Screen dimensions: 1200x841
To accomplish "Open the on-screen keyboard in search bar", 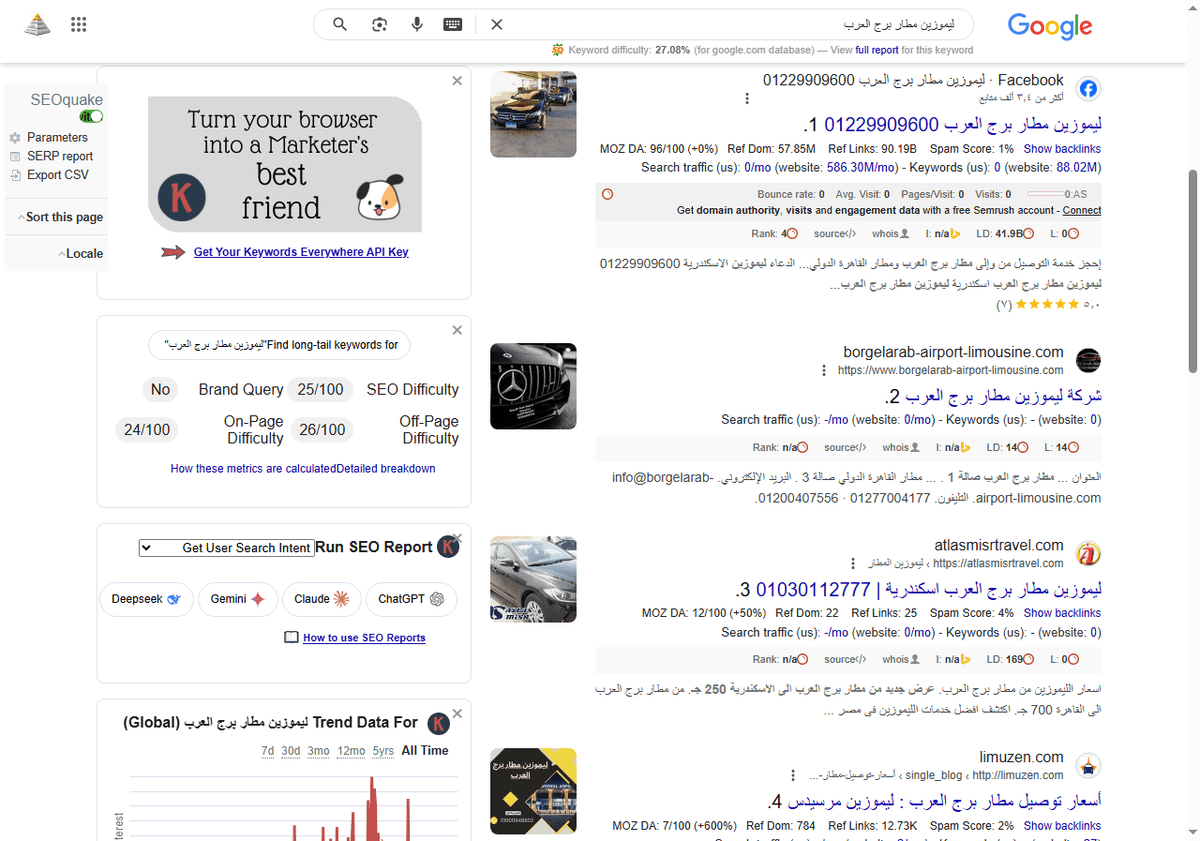I will [x=452, y=24].
